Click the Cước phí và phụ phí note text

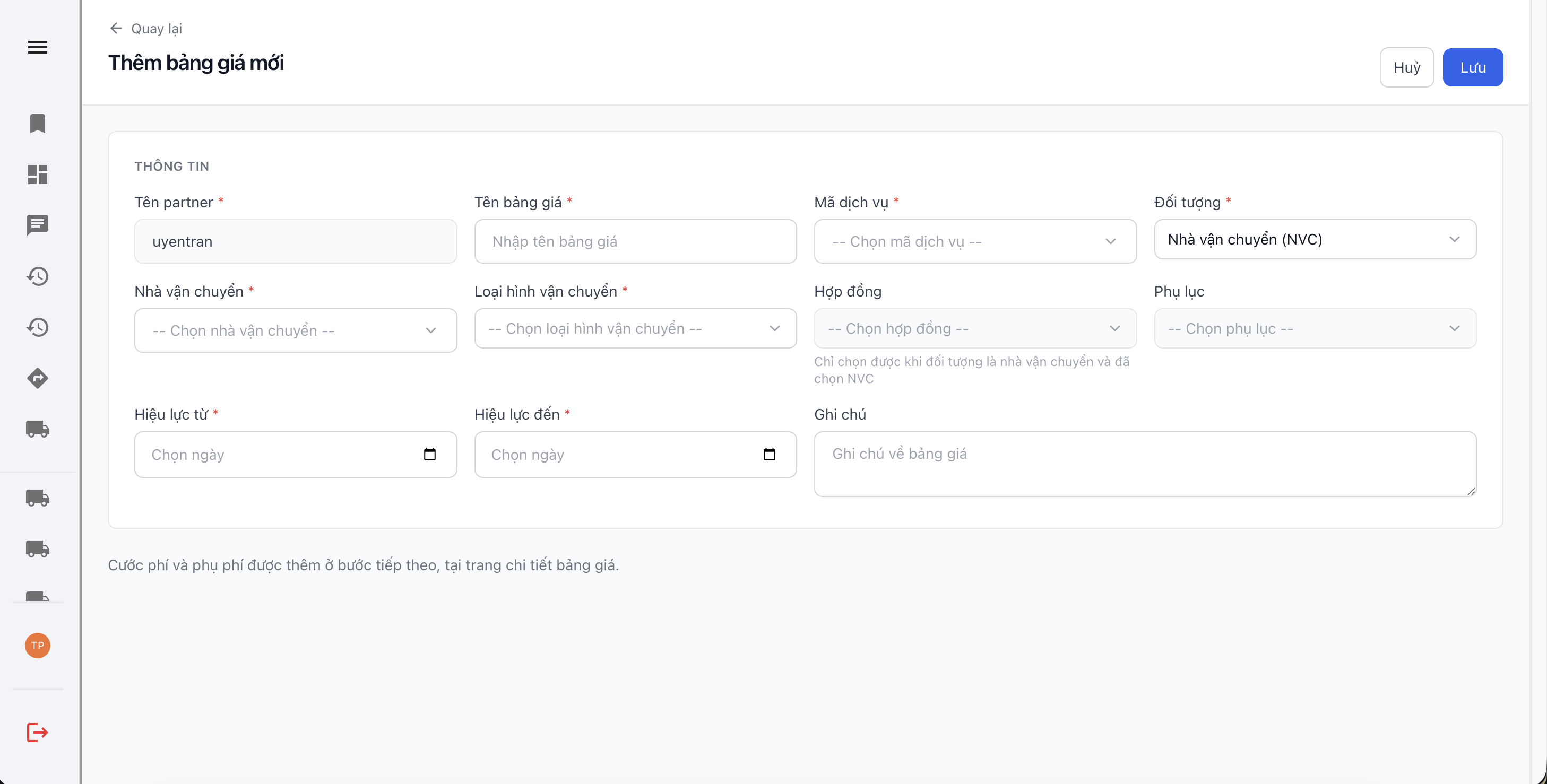(364, 565)
